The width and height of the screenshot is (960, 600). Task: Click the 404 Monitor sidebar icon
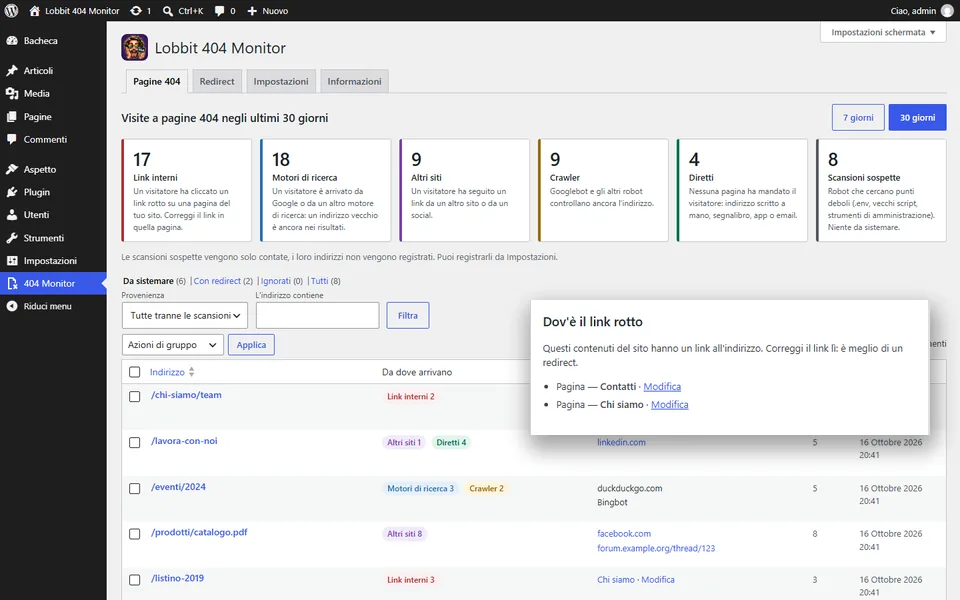point(12,283)
